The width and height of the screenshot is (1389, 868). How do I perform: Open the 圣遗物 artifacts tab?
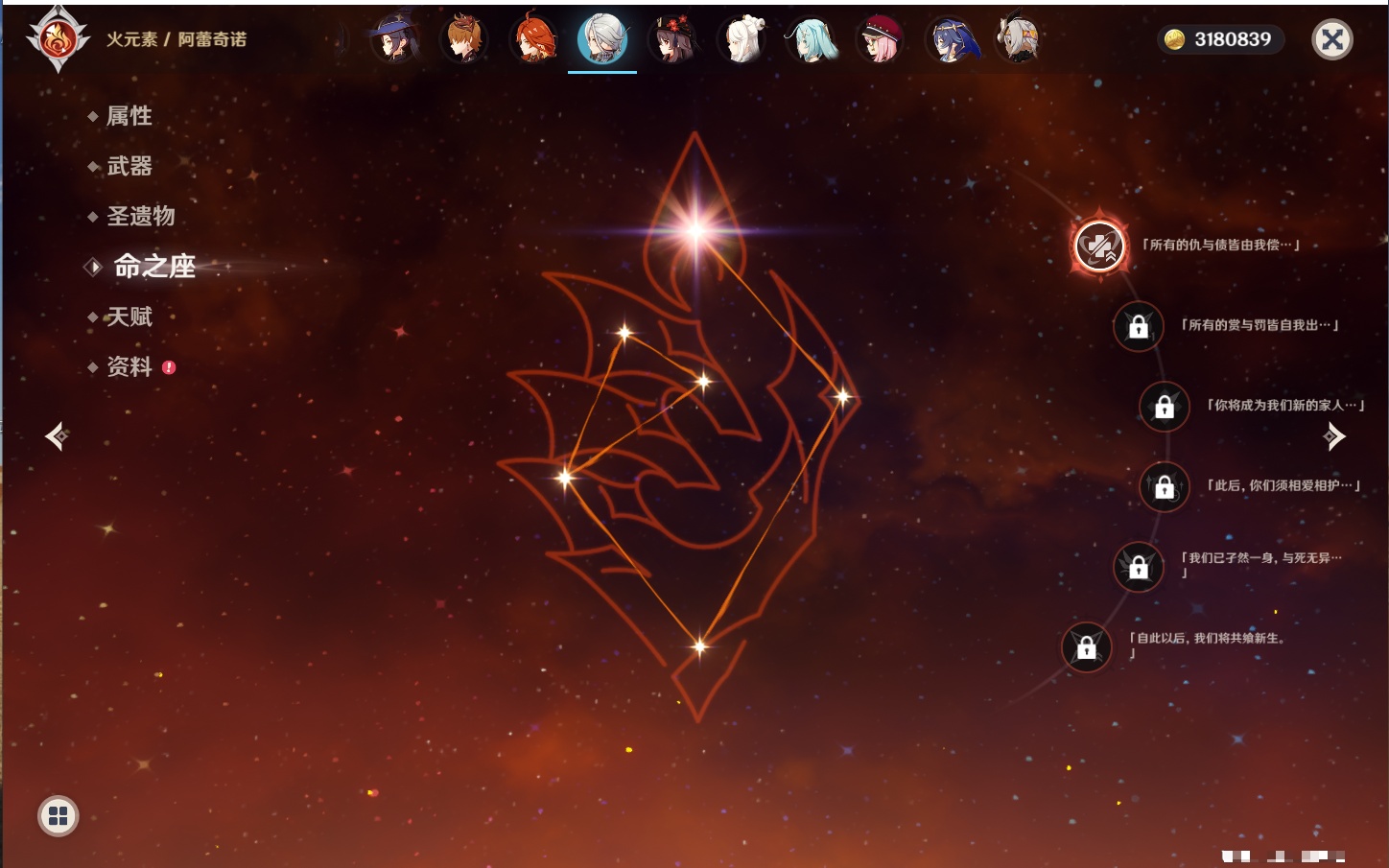pyautogui.click(x=140, y=216)
